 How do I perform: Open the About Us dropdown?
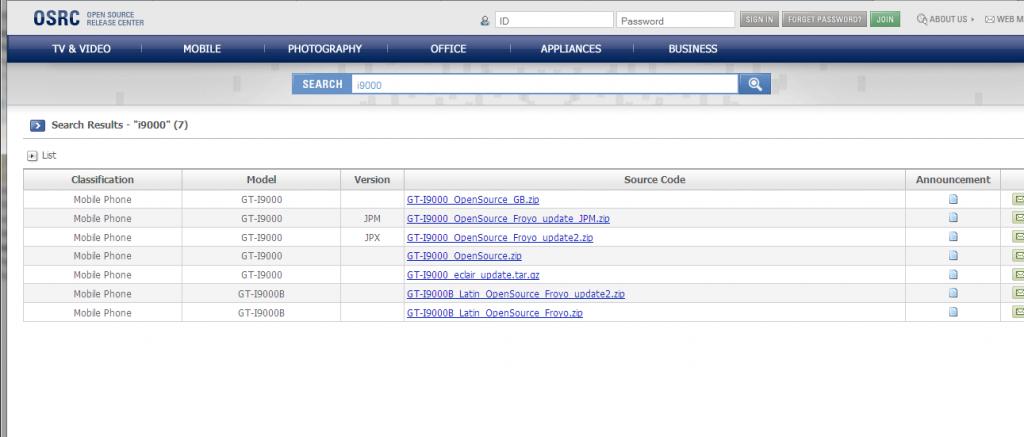[946, 20]
